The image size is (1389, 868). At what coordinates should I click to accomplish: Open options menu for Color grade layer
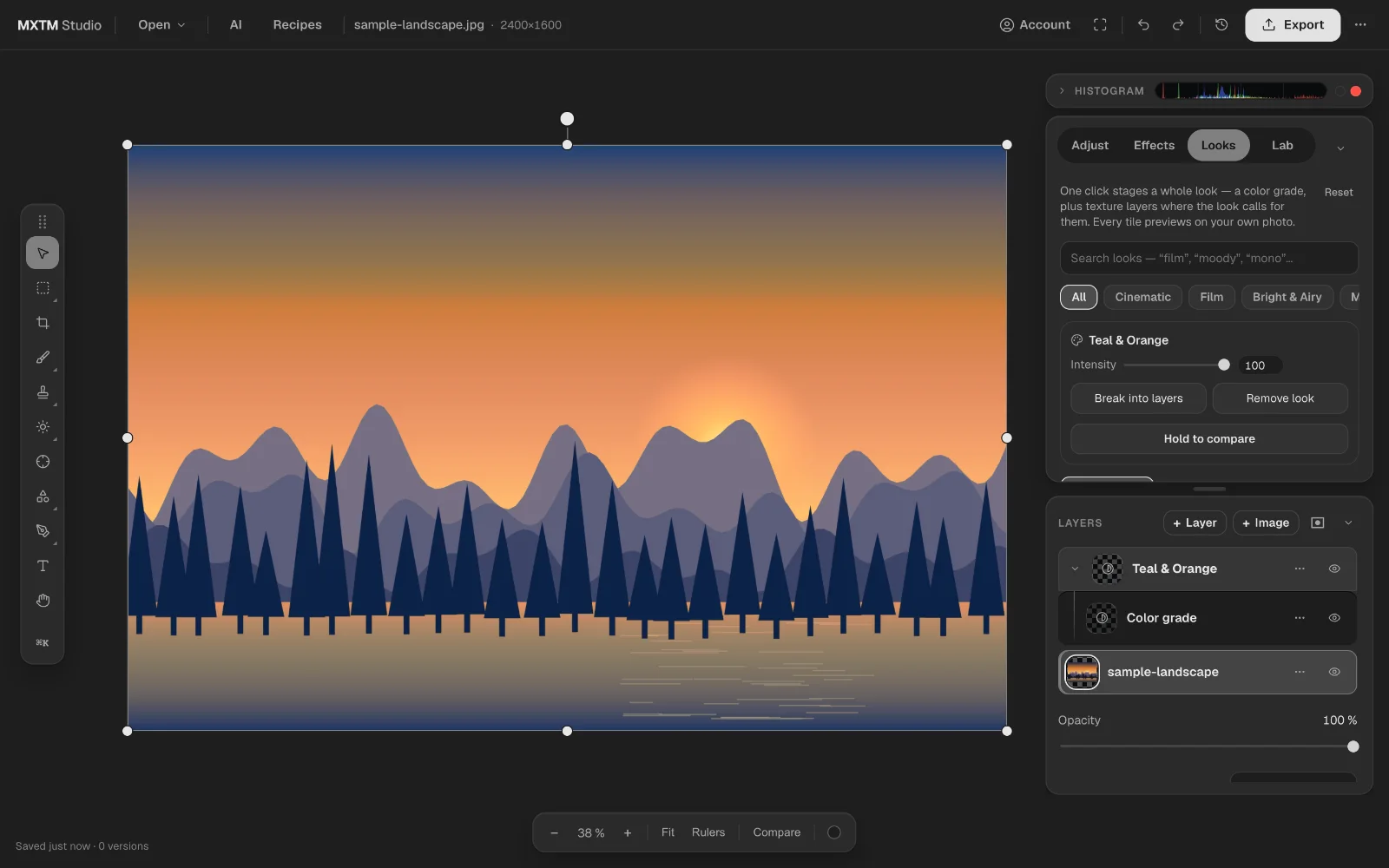[x=1300, y=618]
